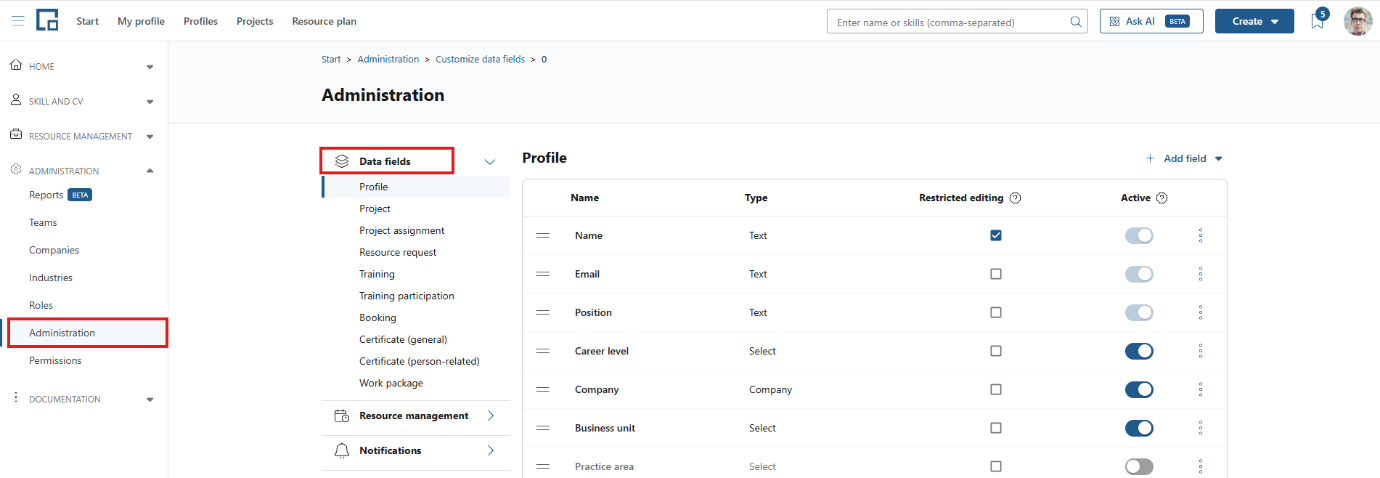The width and height of the screenshot is (1380, 478).
Task: Open the hamburger menu icon
Action: click(x=18, y=21)
